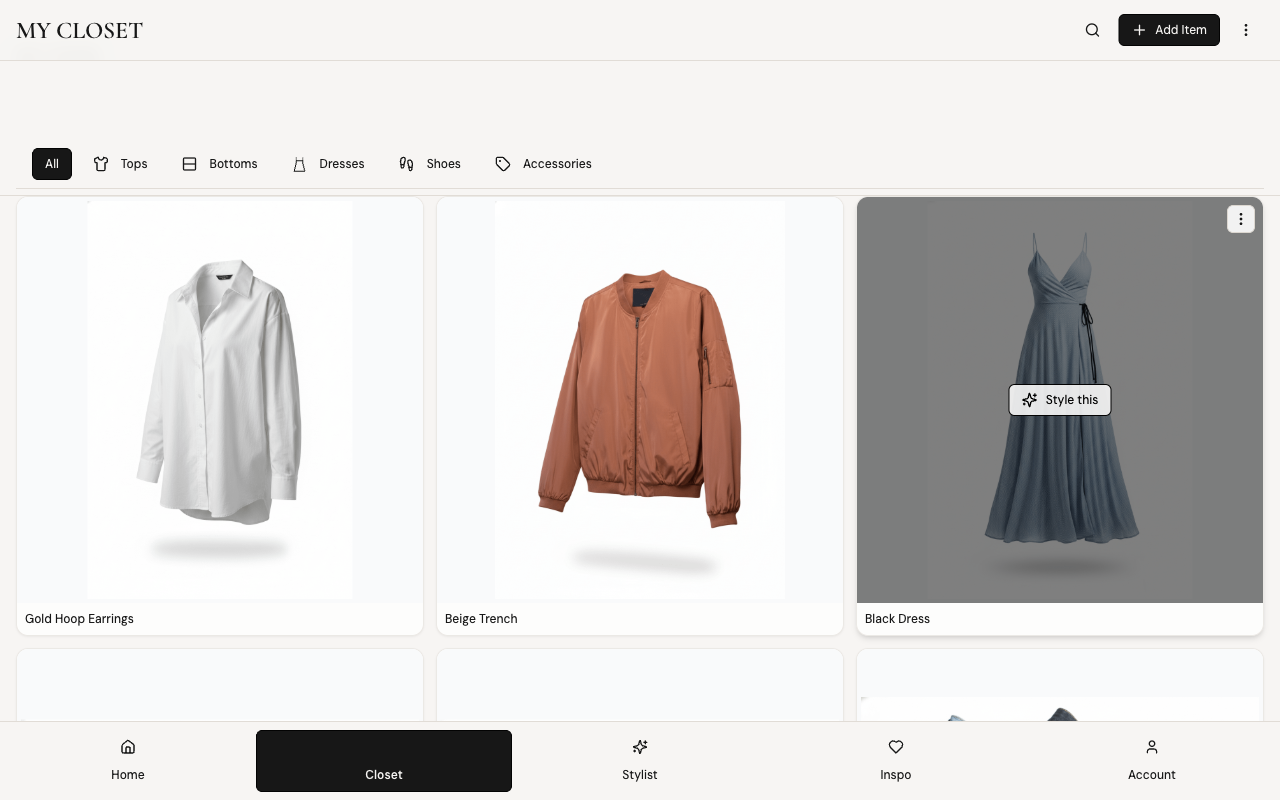The width and height of the screenshot is (1280, 800).
Task: Click the MY CLOSET title
Action: click(80, 30)
